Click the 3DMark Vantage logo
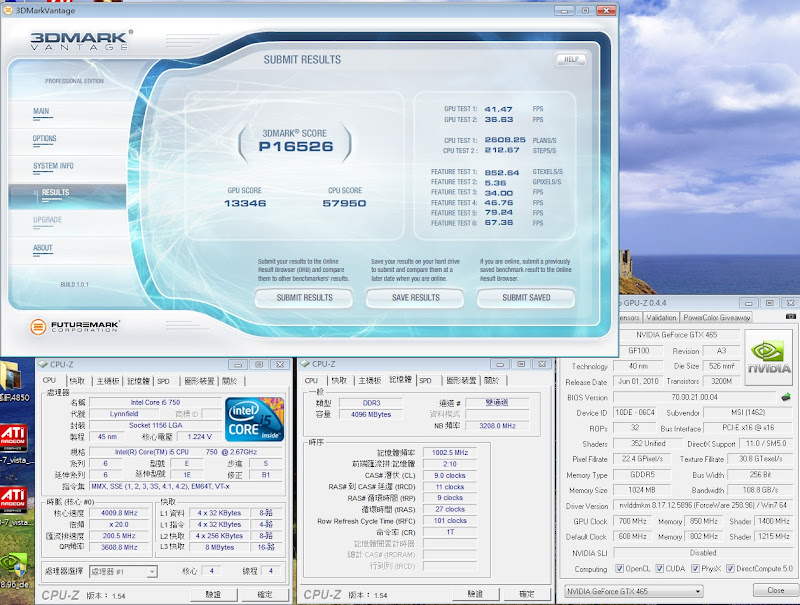 (x=81, y=40)
